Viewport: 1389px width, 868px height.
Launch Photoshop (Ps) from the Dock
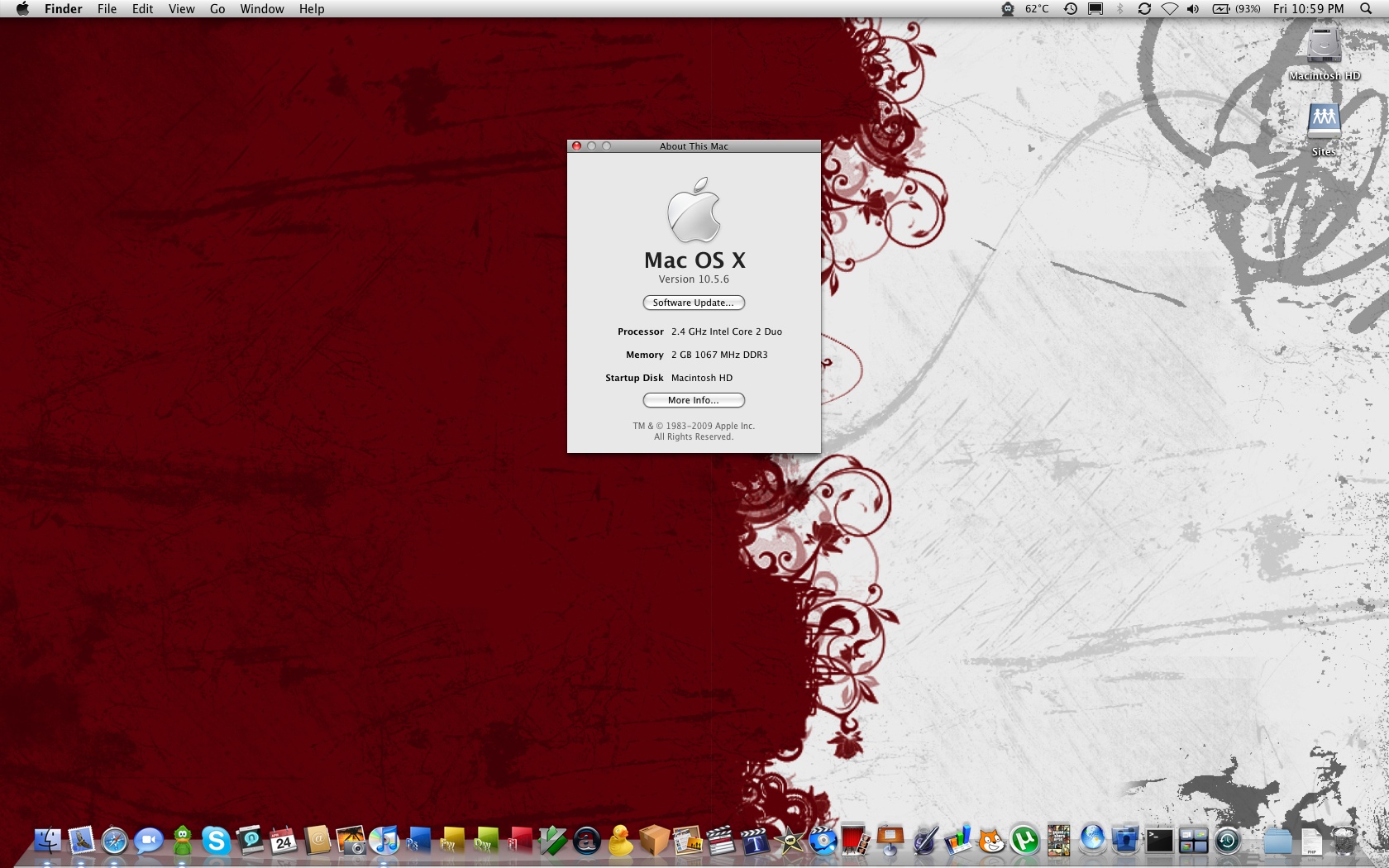pos(418,841)
